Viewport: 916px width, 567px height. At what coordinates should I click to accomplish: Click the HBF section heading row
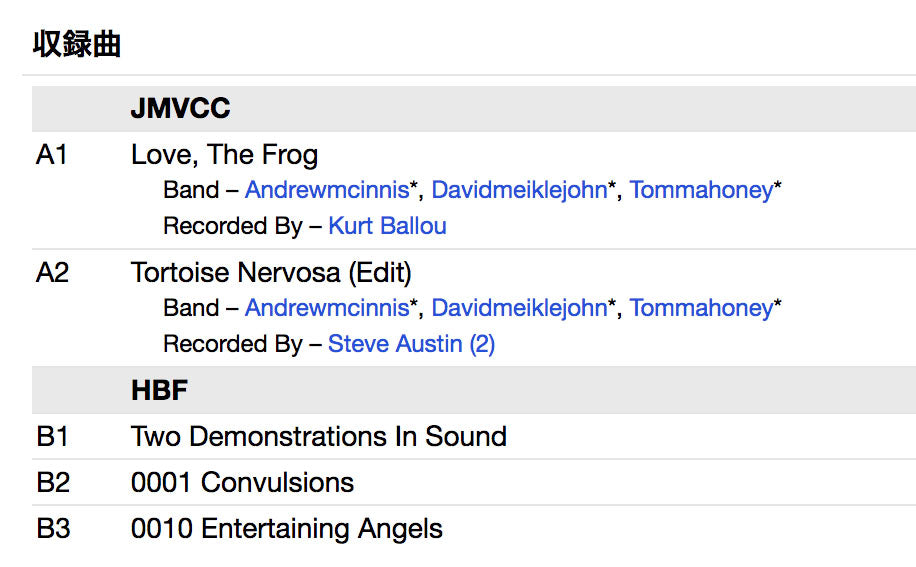[x=159, y=390]
